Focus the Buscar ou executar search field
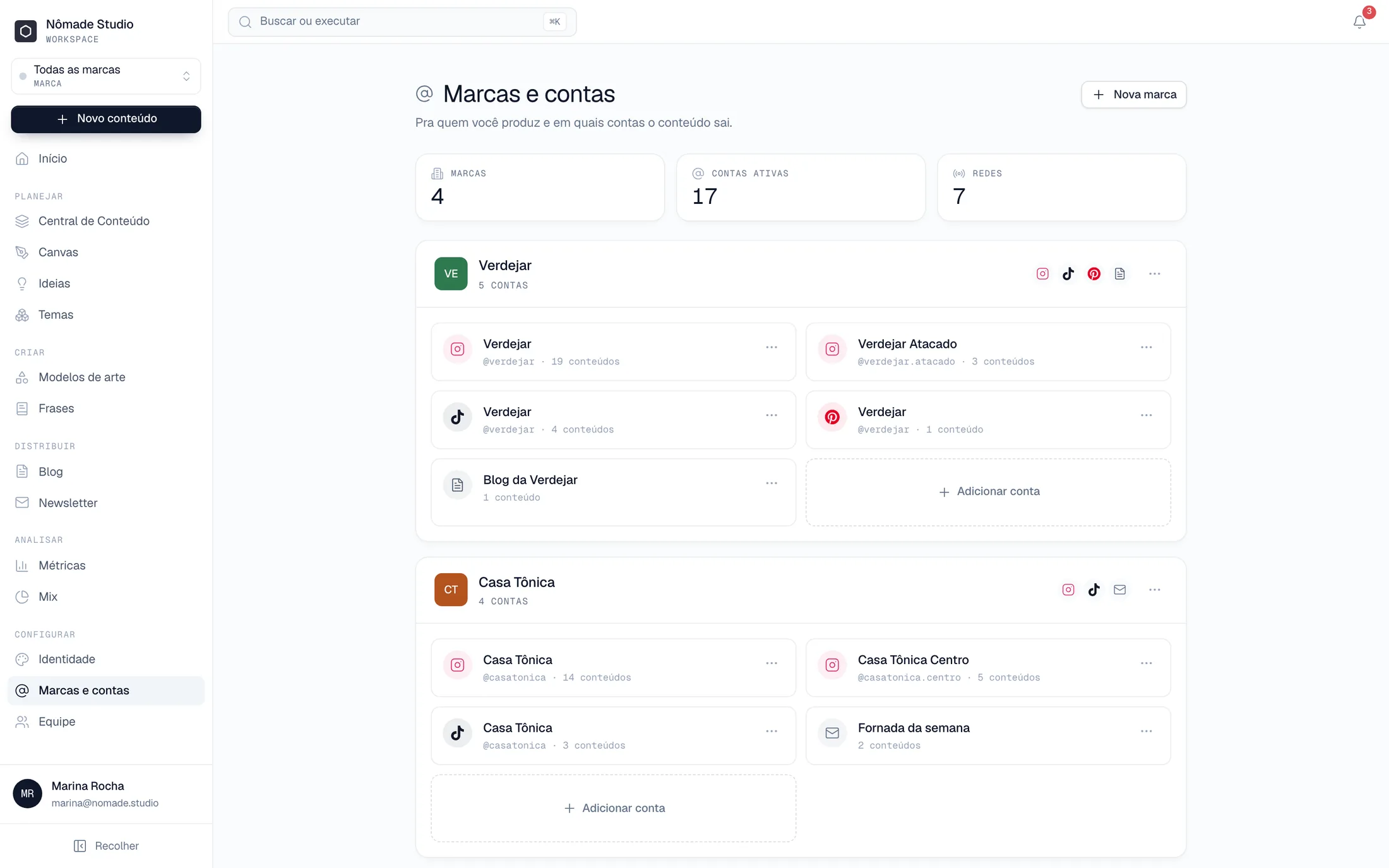Screen dimensions: 1389x868 click(402, 22)
